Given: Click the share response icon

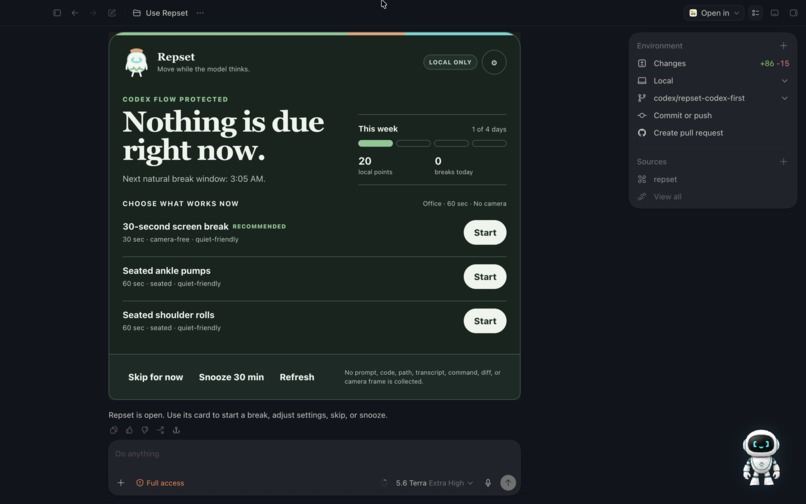Looking at the screenshot, I should [x=160, y=430].
